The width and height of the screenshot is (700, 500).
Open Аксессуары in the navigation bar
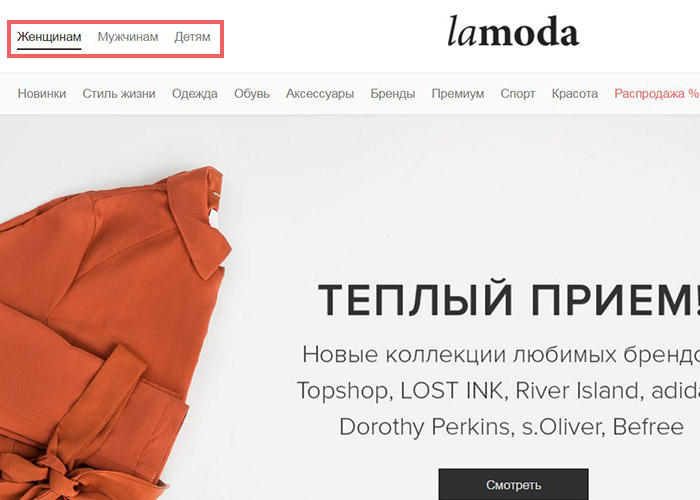coord(320,94)
